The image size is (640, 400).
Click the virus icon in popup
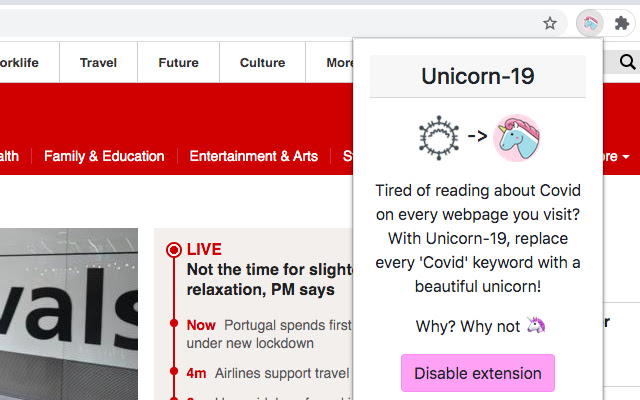(x=439, y=138)
